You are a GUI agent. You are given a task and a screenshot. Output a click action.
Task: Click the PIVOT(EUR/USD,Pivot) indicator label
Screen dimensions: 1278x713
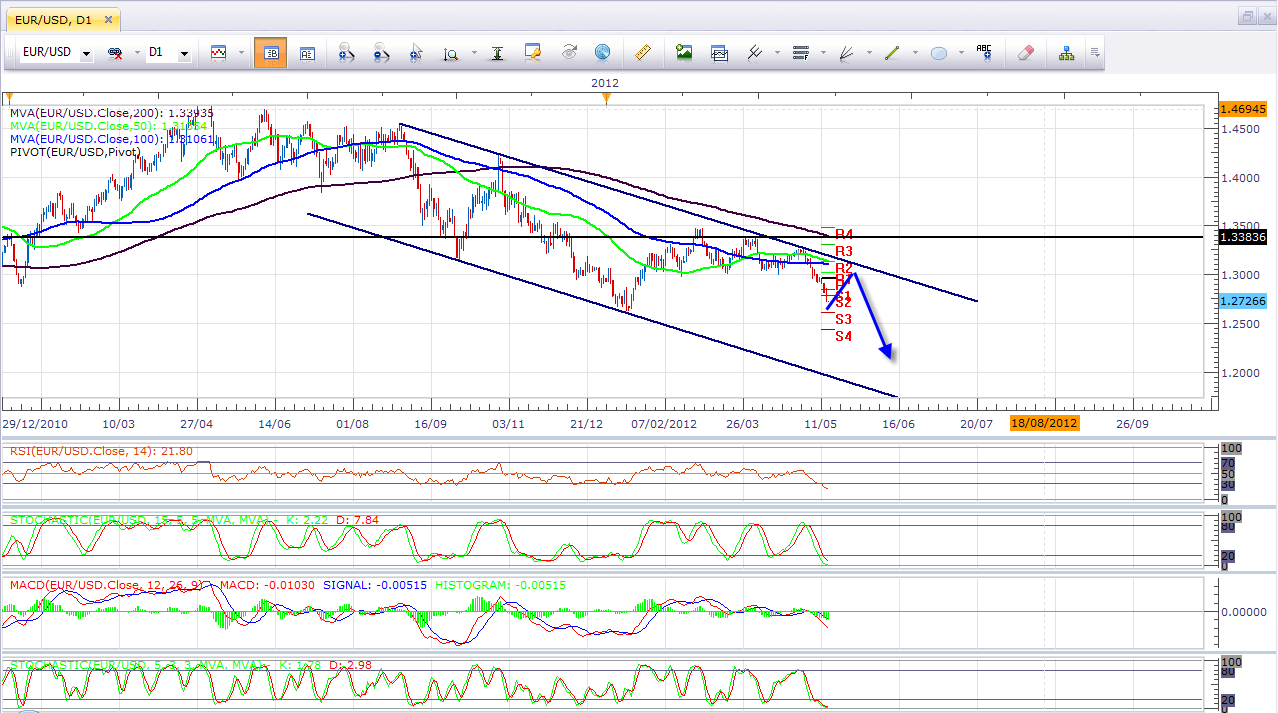(75, 152)
